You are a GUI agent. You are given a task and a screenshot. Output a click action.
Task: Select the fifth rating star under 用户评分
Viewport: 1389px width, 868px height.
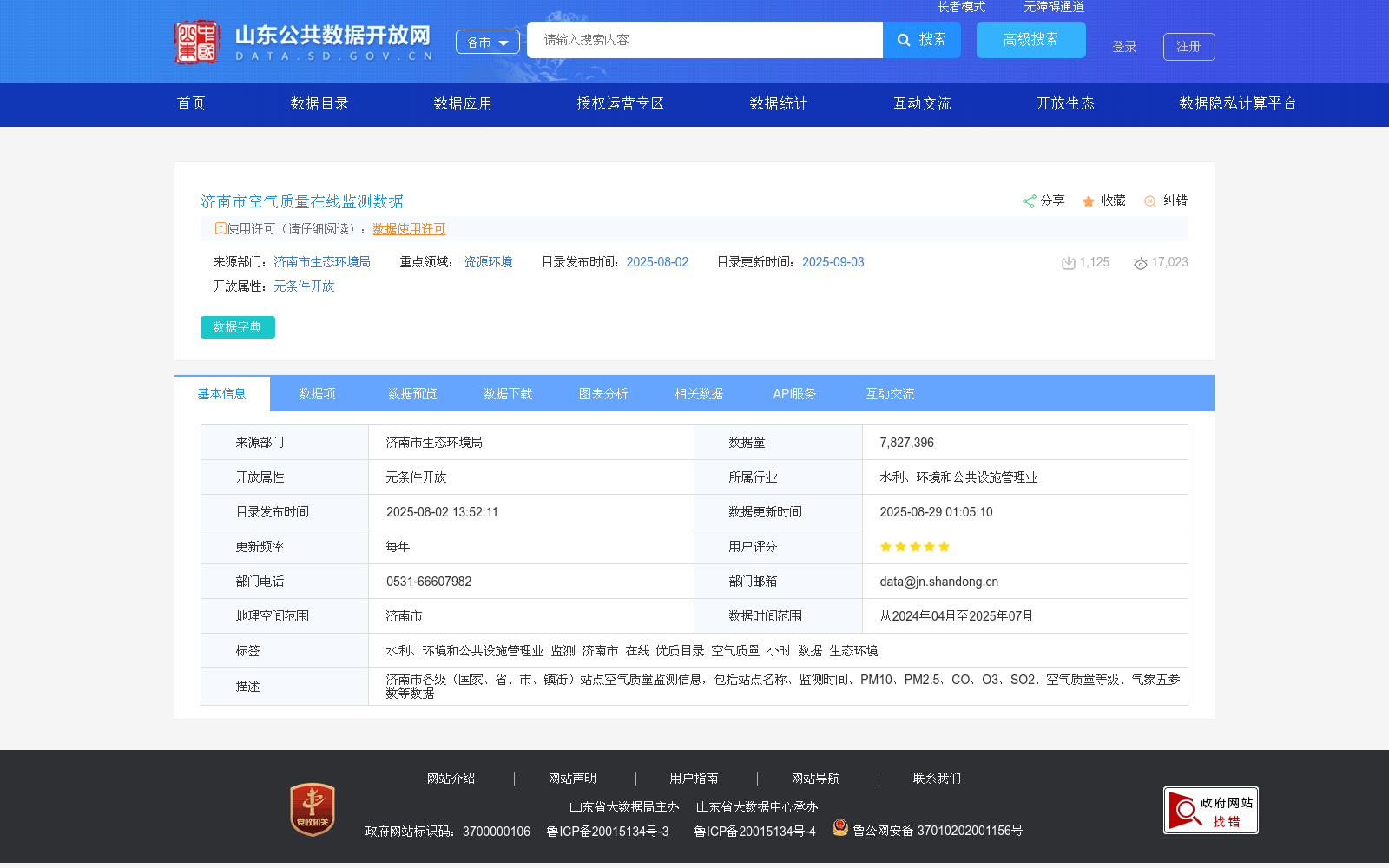(945, 547)
